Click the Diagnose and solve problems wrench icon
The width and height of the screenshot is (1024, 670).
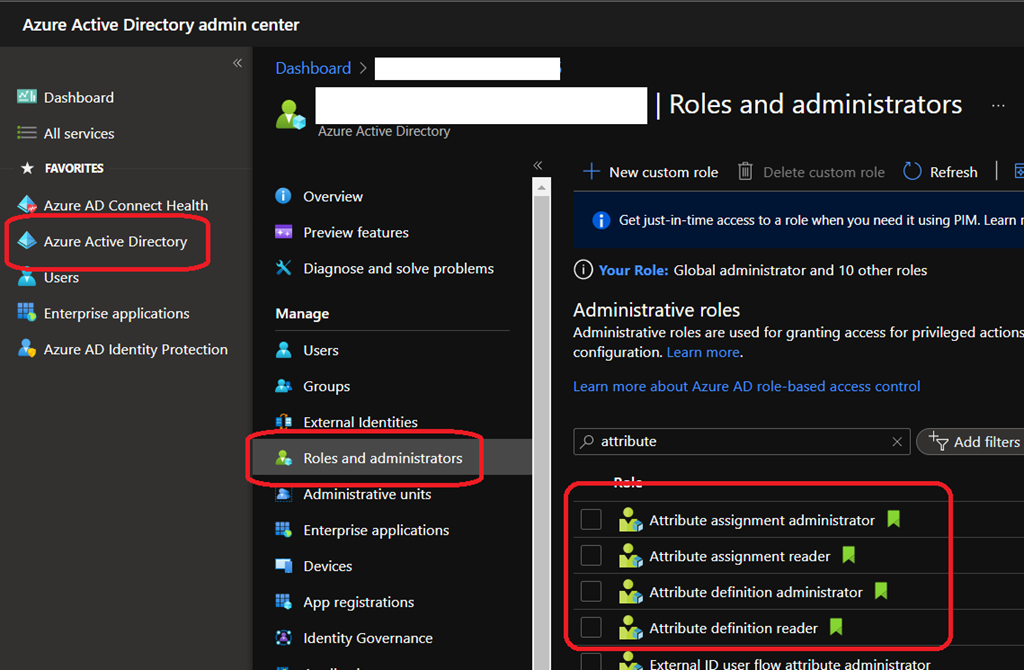(x=284, y=268)
